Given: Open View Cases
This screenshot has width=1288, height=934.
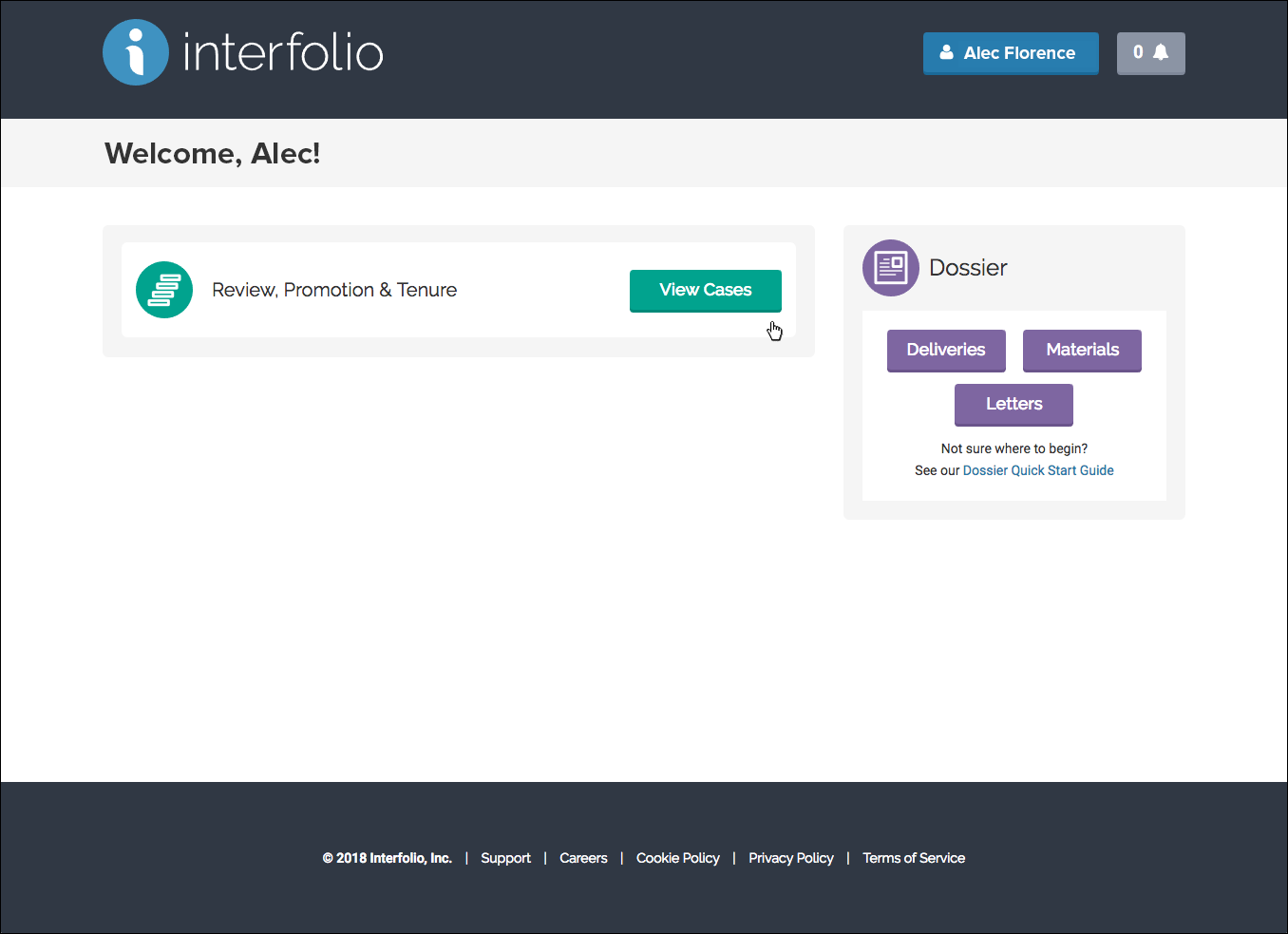Looking at the screenshot, I should tap(706, 291).
